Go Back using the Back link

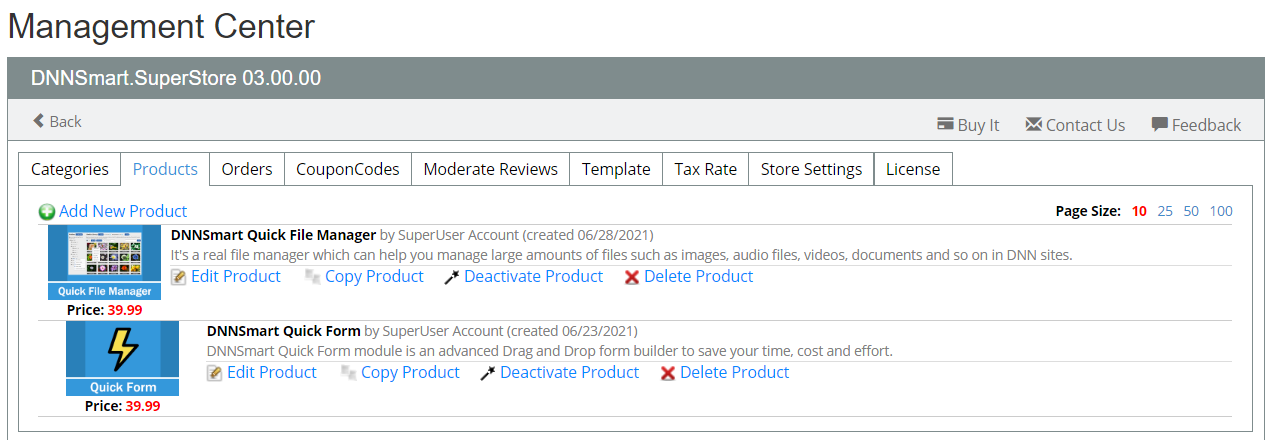(x=65, y=121)
